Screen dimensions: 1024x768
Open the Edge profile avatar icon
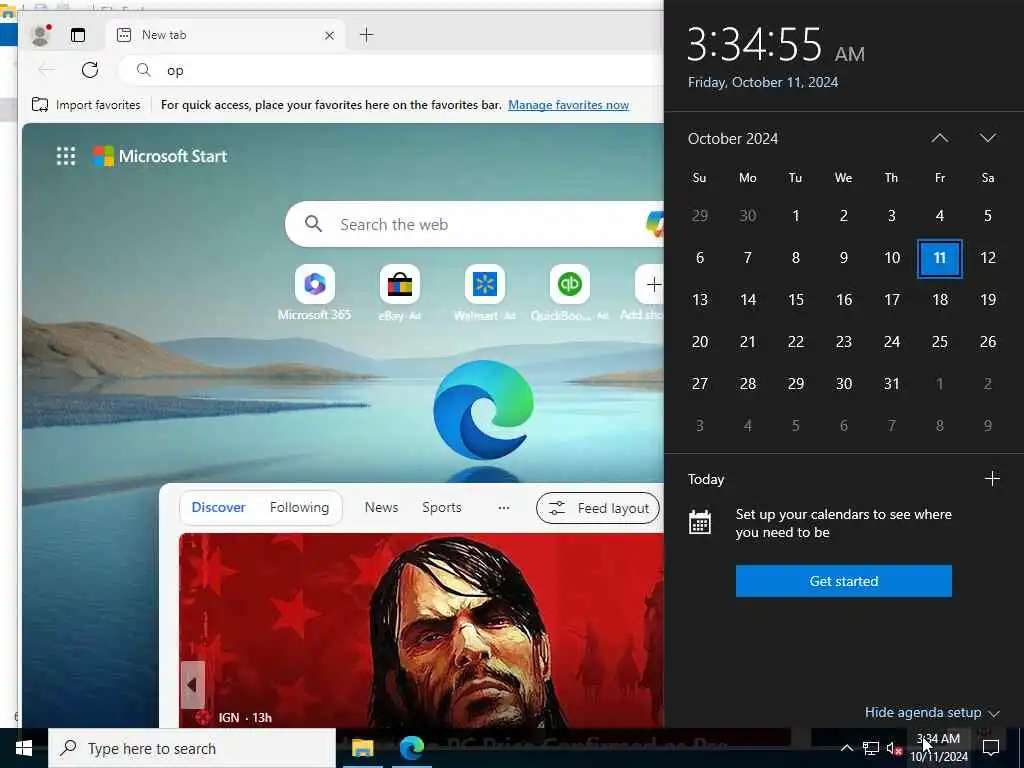pyautogui.click(x=40, y=35)
